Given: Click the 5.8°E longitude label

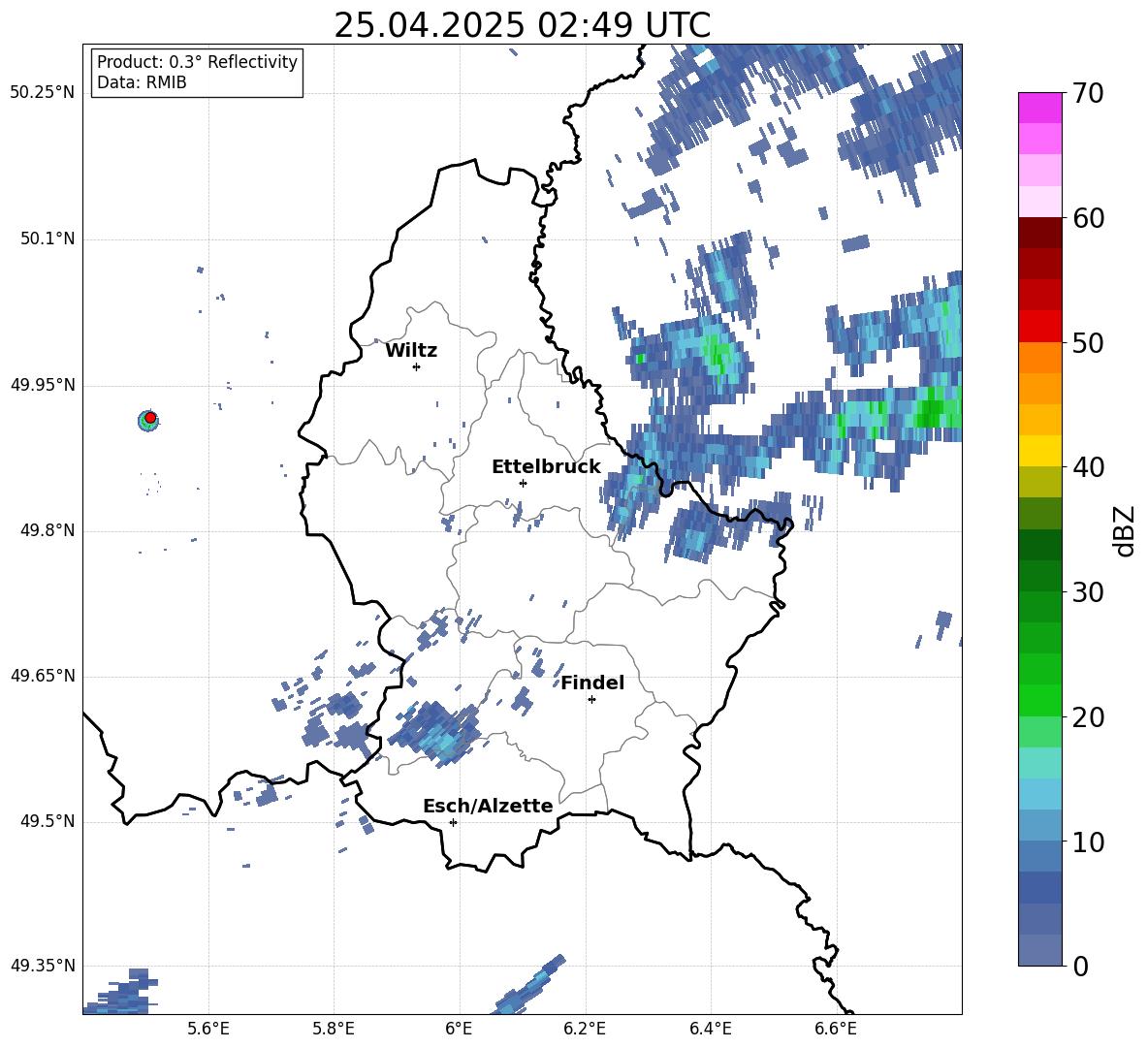Looking at the screenshot, I should (x=334, y=1029).
